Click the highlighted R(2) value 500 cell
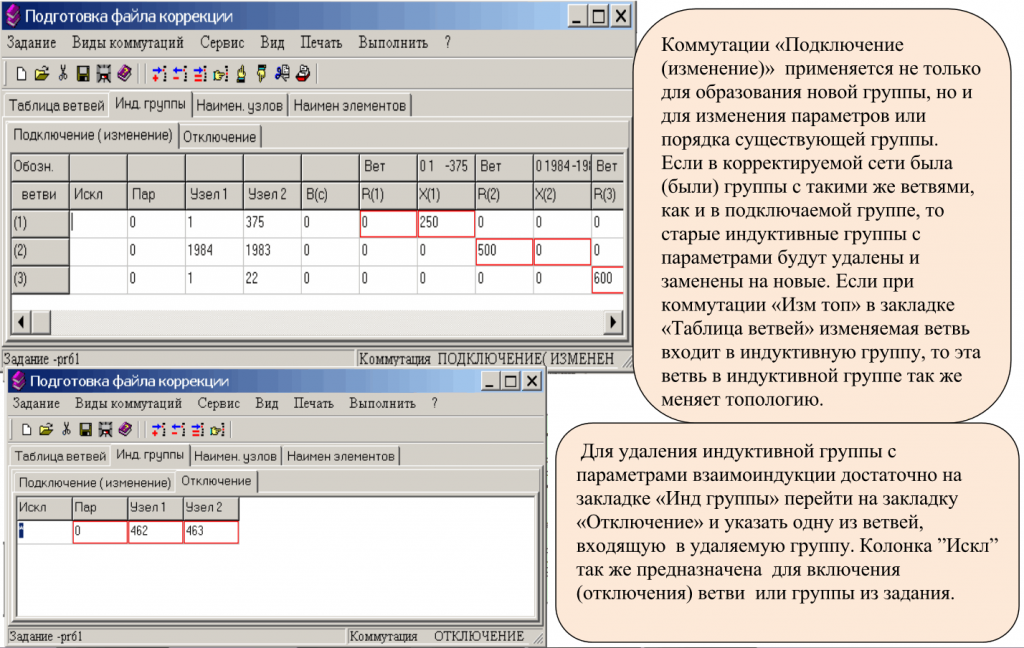The image size is (1024, 648). 506,249
